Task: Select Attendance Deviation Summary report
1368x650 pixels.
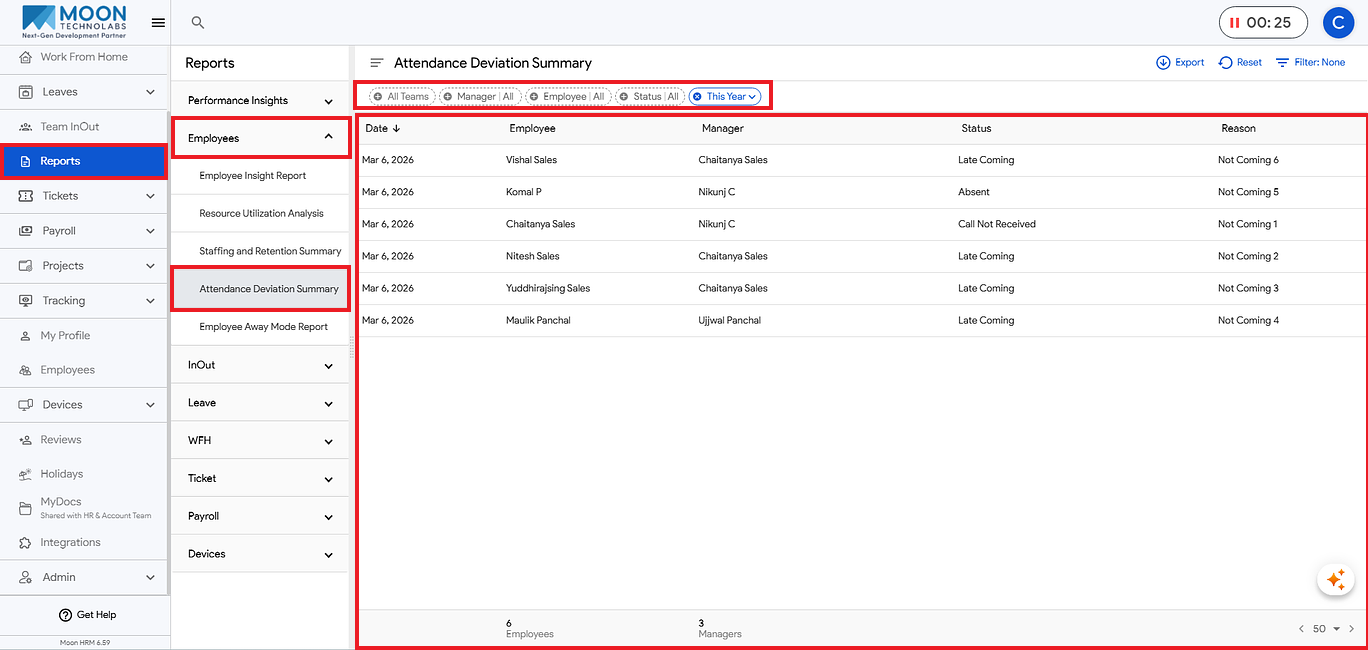Action: point(260,289)
